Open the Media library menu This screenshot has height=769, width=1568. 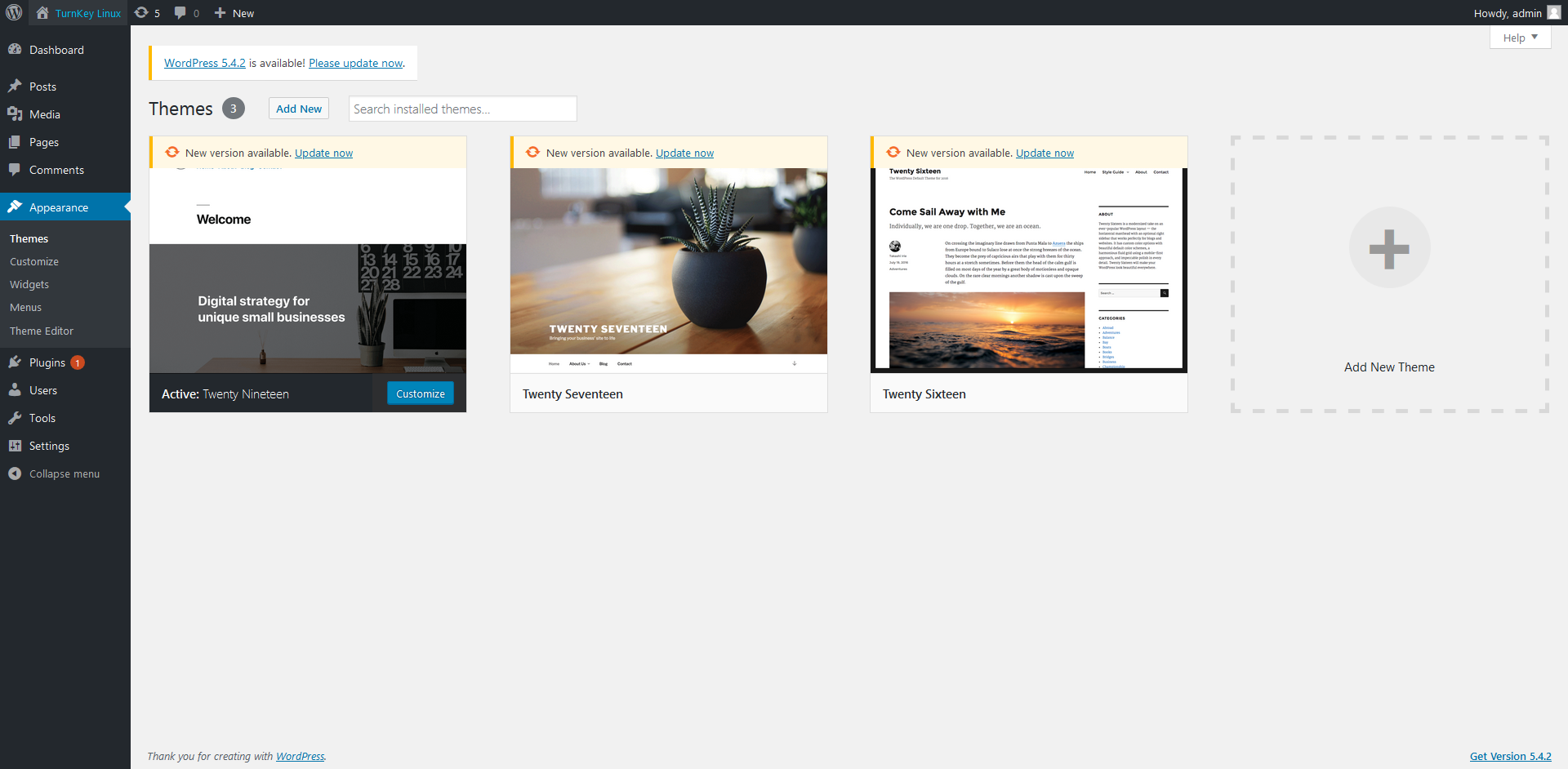[x=45, y=114]
